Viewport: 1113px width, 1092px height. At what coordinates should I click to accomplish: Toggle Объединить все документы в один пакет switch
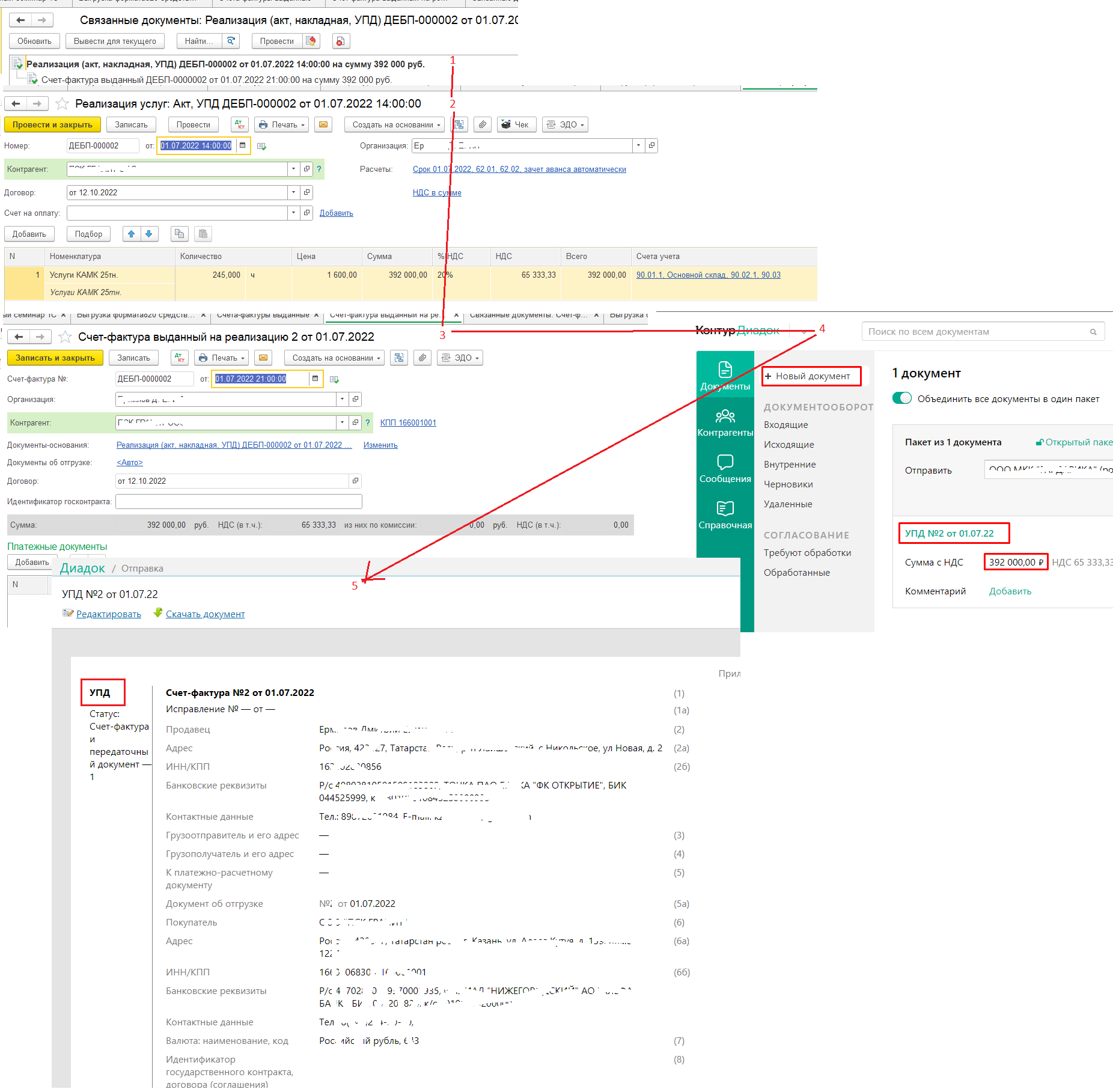coord(901,398)
